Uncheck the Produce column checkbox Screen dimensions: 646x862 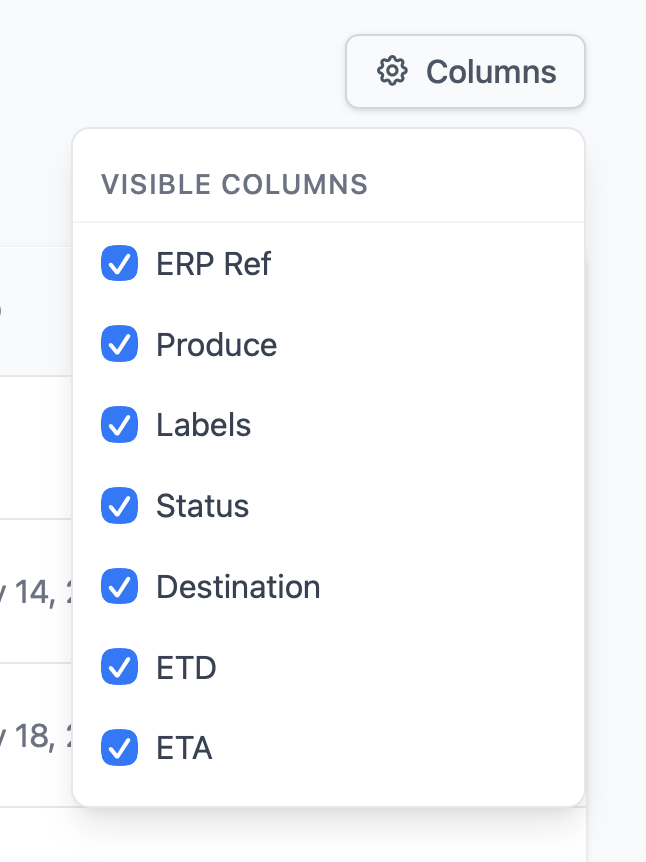click(119, 344)
